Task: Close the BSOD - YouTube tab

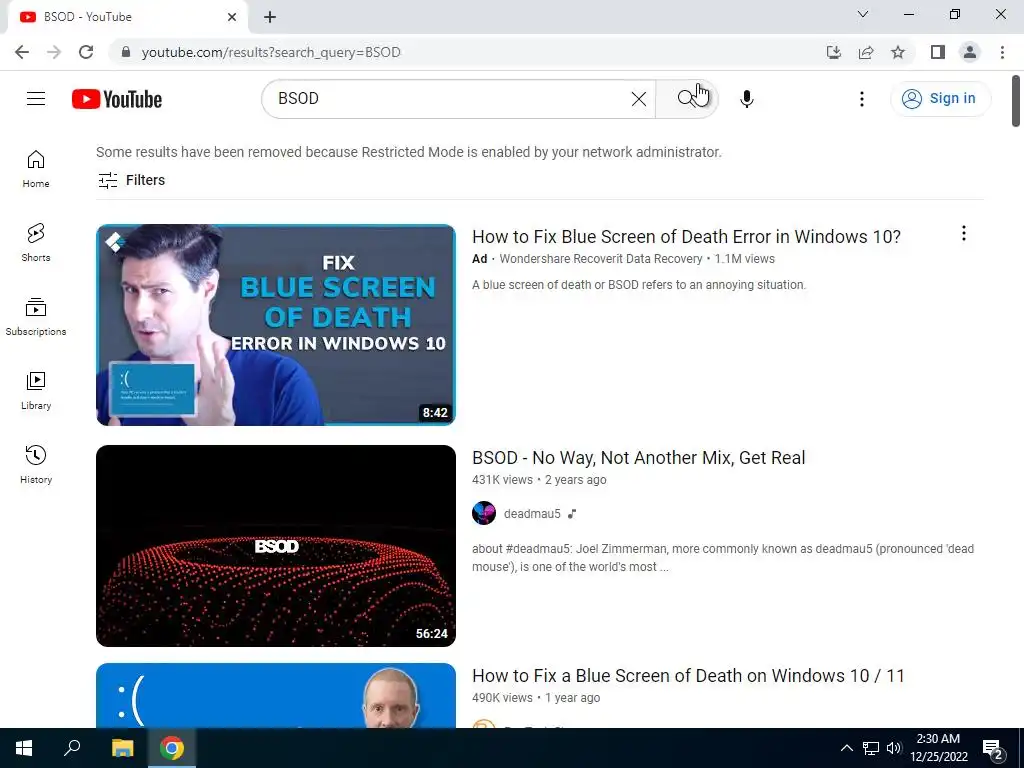Action: click(232, 17)
